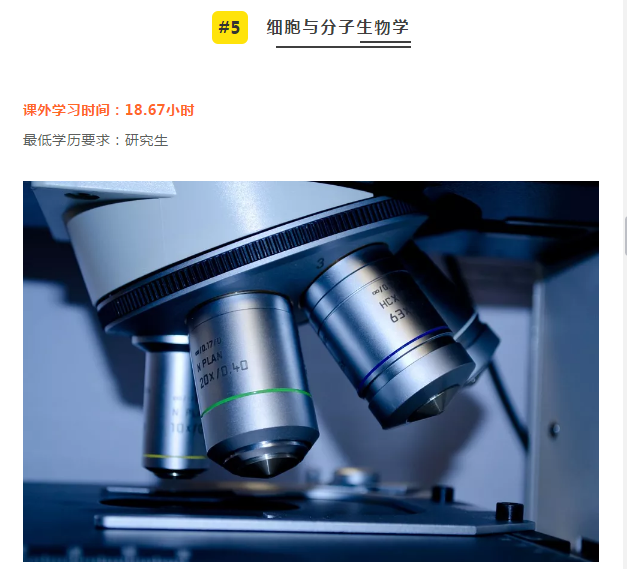Click the 18.67 number in orange text
This screenshot has height=569, width=627.
click(145, 110)
